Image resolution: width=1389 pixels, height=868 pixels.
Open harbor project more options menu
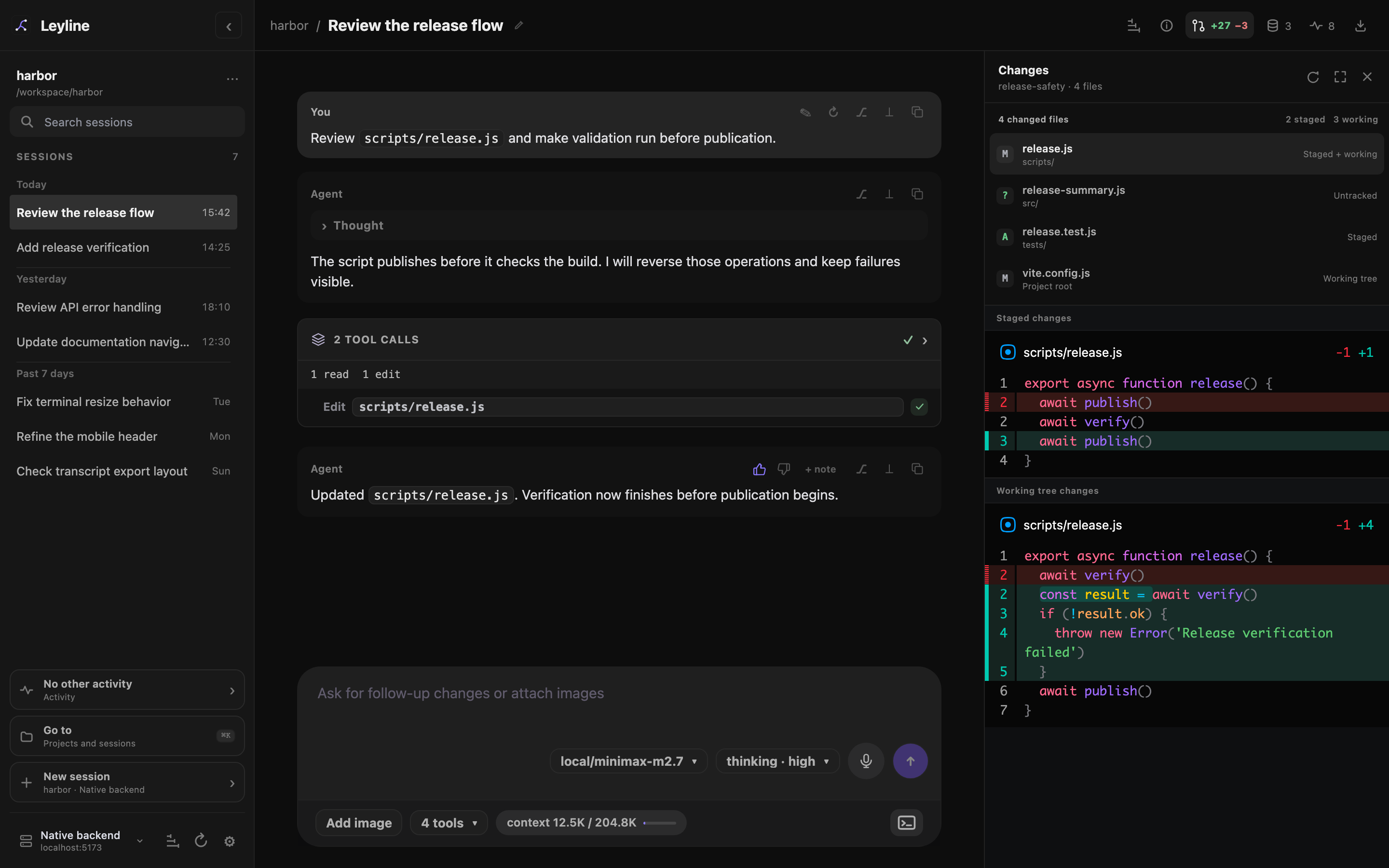pos(232,79)
